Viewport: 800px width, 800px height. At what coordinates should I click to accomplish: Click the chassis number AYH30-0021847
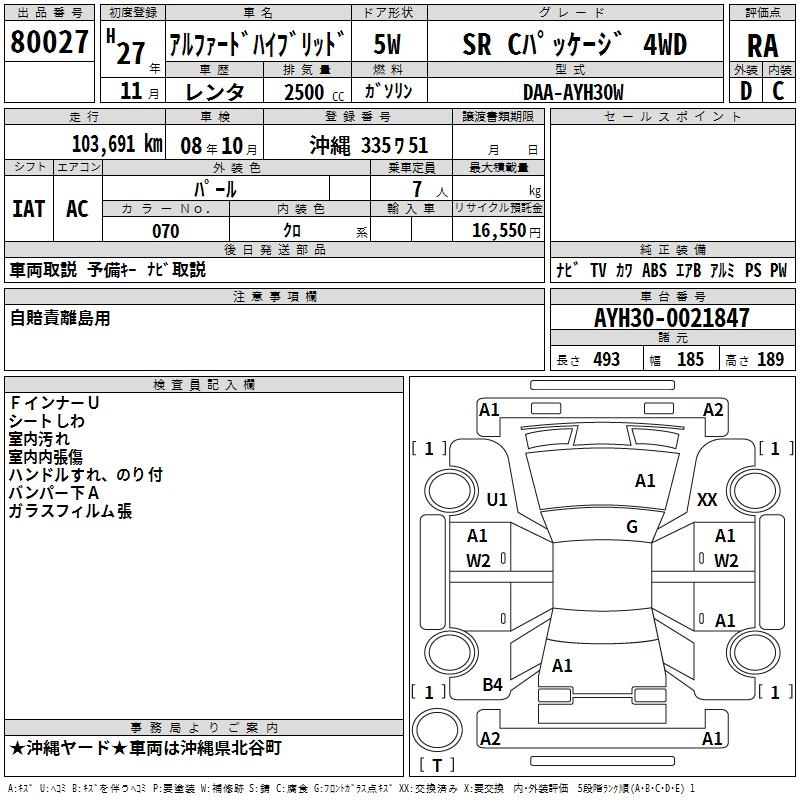click(x=670, y=318)
